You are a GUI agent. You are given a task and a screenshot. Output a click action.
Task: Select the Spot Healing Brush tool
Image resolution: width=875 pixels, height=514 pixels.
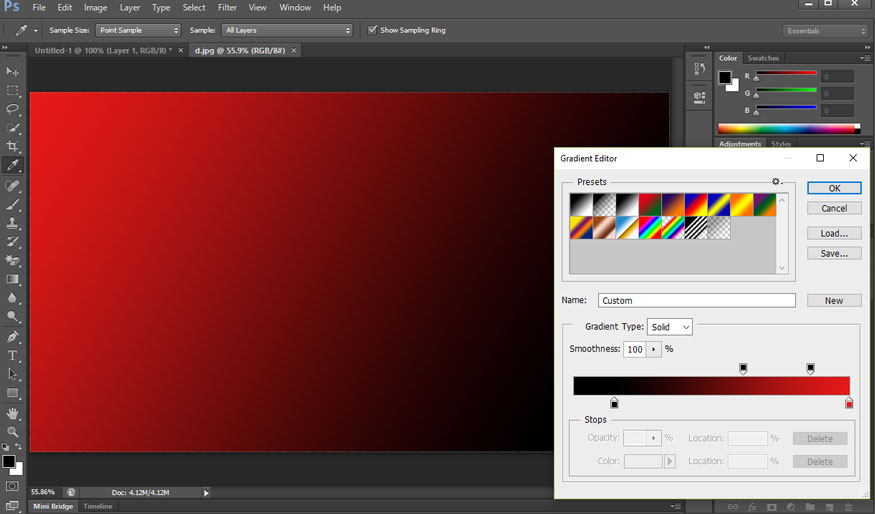tap(12, 185)
